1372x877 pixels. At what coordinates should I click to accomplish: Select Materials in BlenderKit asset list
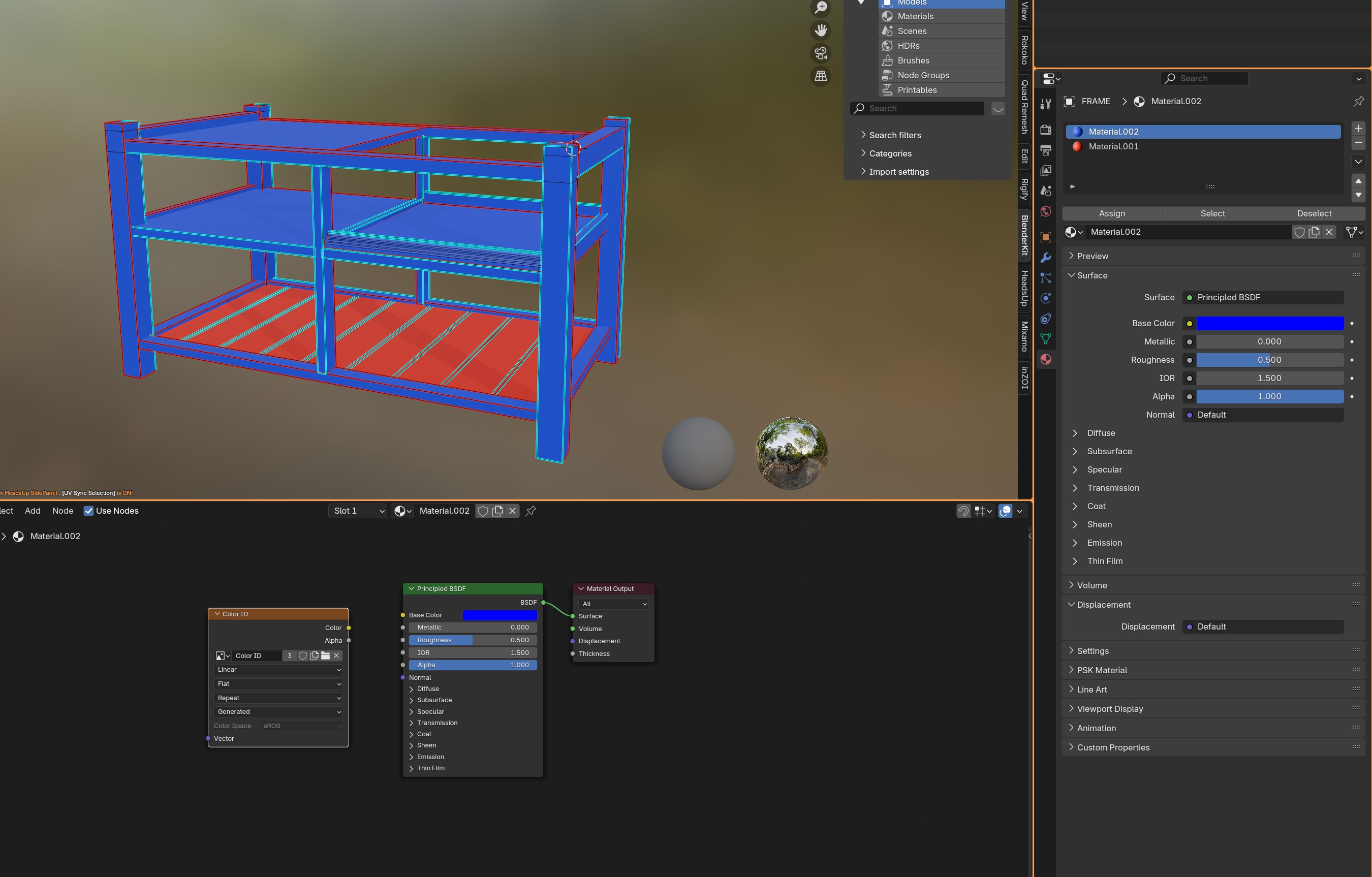[942, 17]
